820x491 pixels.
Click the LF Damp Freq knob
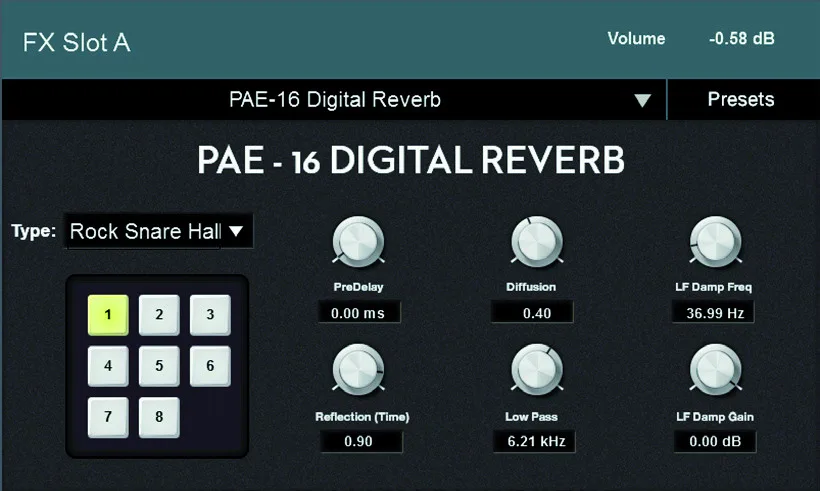[x=715, y=242]
